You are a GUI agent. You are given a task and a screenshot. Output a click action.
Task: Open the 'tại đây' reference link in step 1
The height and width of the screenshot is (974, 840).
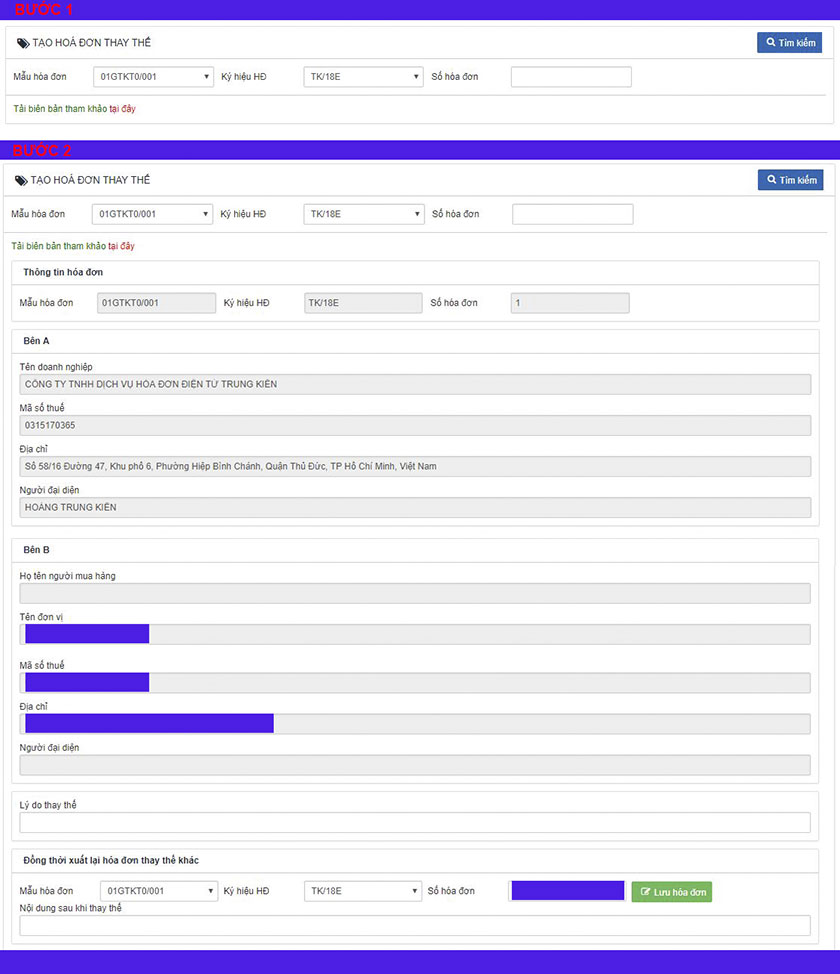click(122, 109)
